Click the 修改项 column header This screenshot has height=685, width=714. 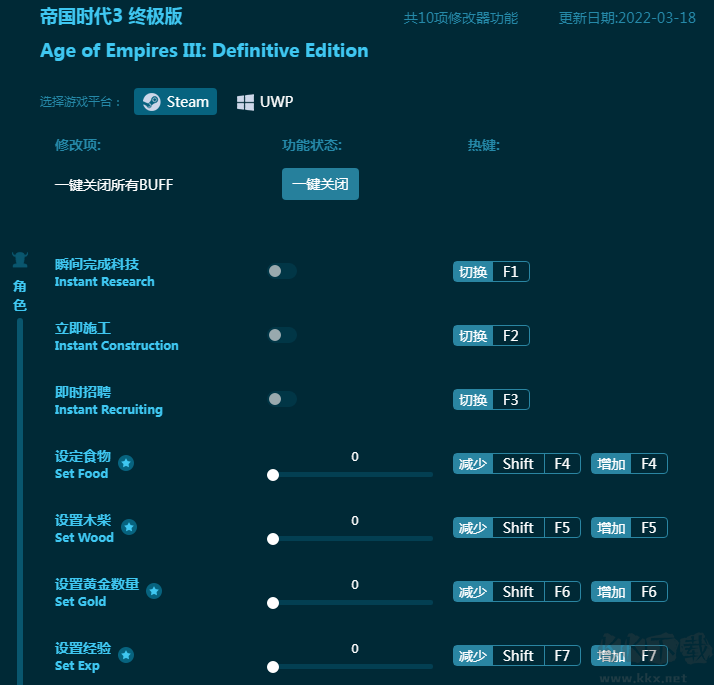tap(77, 145)
